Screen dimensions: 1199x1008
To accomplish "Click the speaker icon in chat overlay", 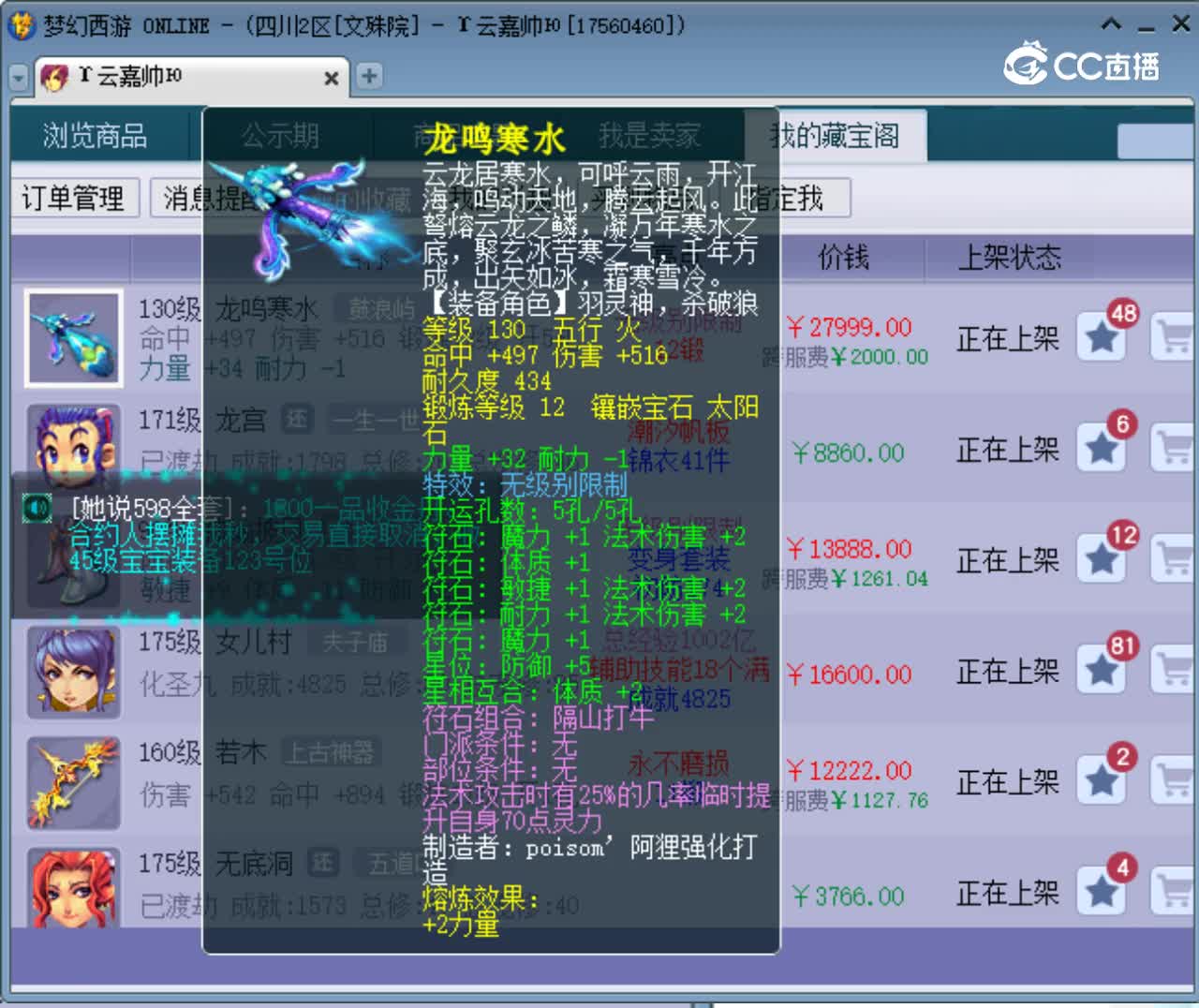I will pyautogui.click(x=37, y=508).
